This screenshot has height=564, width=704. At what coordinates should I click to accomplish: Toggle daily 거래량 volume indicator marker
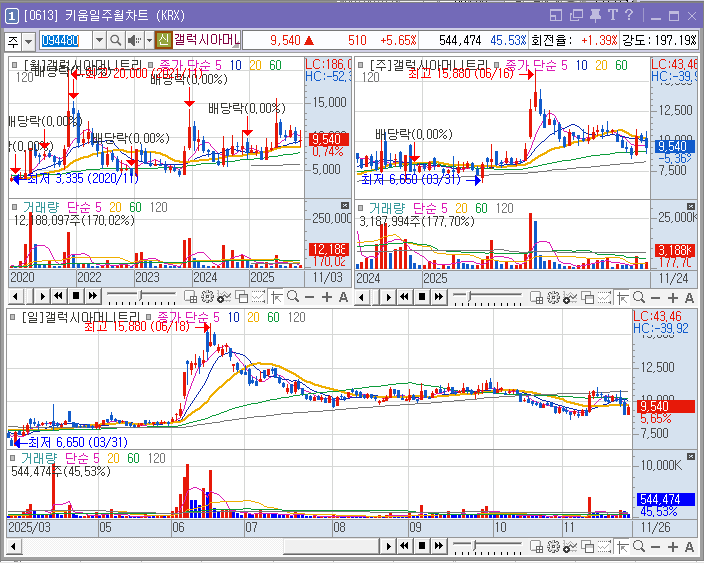click(x=13, y=458)
